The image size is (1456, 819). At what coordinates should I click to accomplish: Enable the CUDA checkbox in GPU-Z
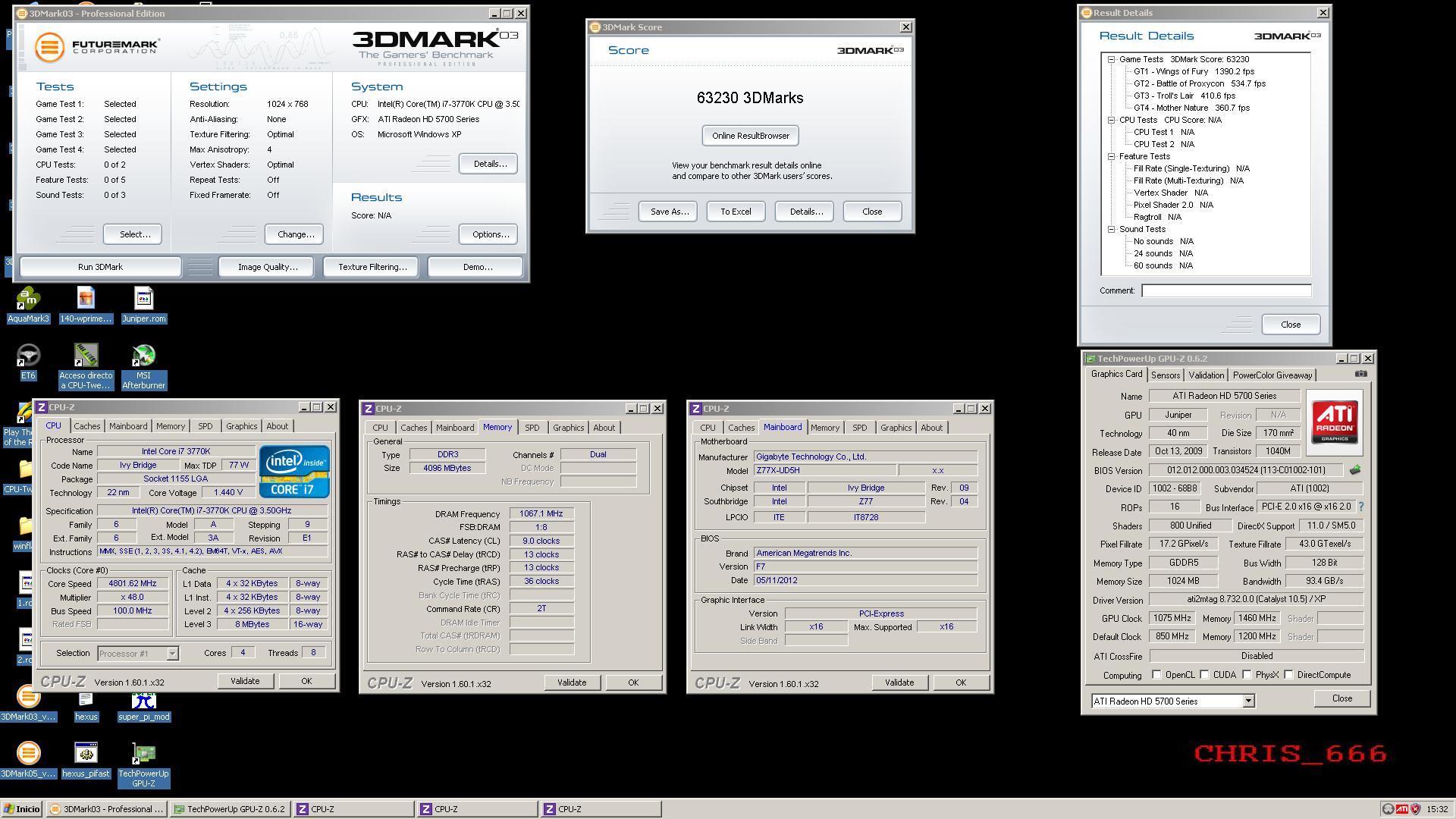1204,675
